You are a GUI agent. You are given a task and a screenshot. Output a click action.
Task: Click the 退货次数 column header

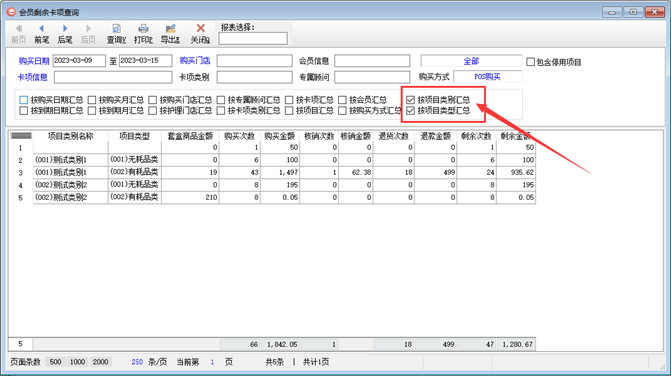tap(394, 136)
